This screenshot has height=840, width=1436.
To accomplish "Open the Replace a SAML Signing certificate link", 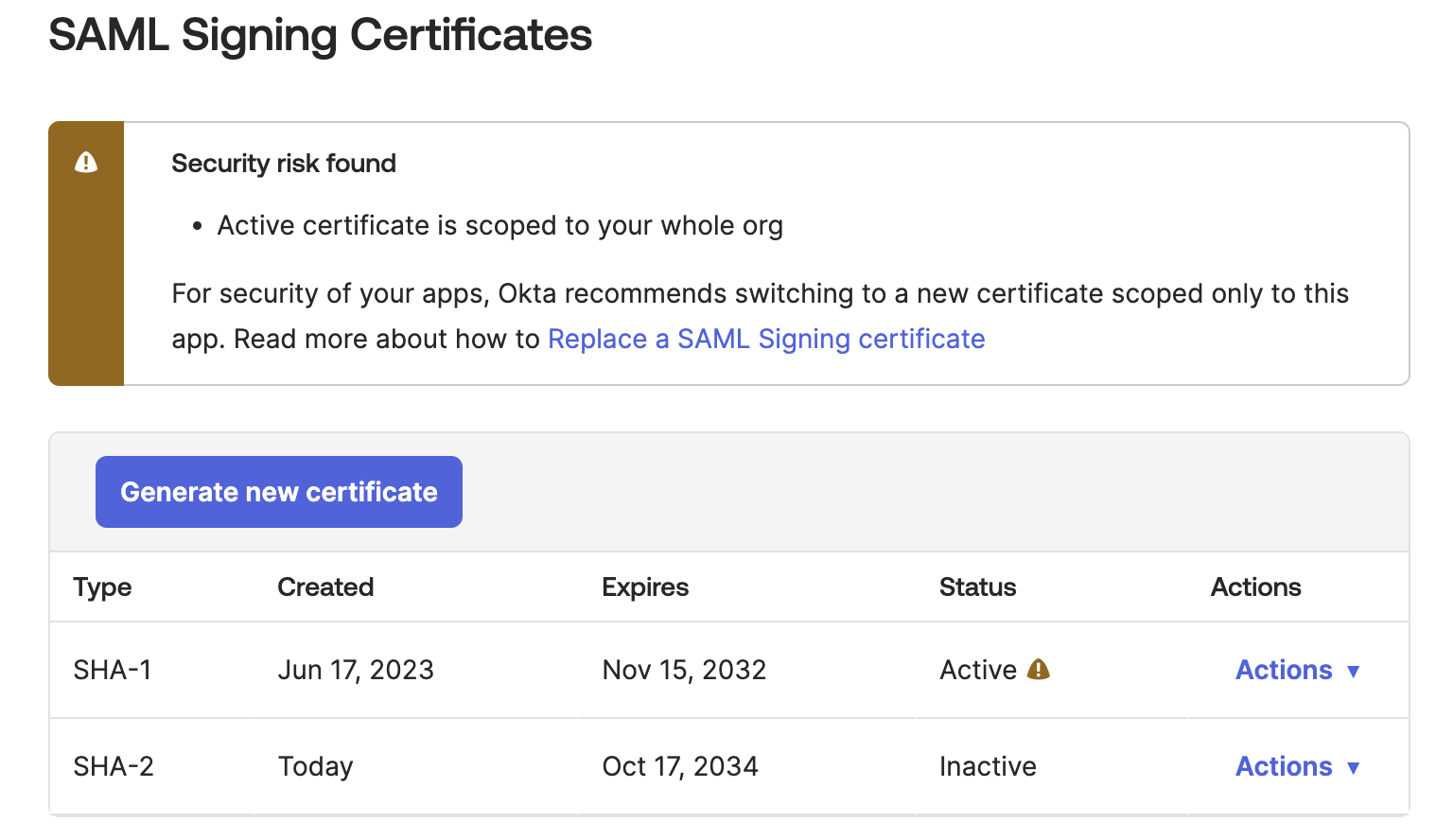I will click(766, 338).
